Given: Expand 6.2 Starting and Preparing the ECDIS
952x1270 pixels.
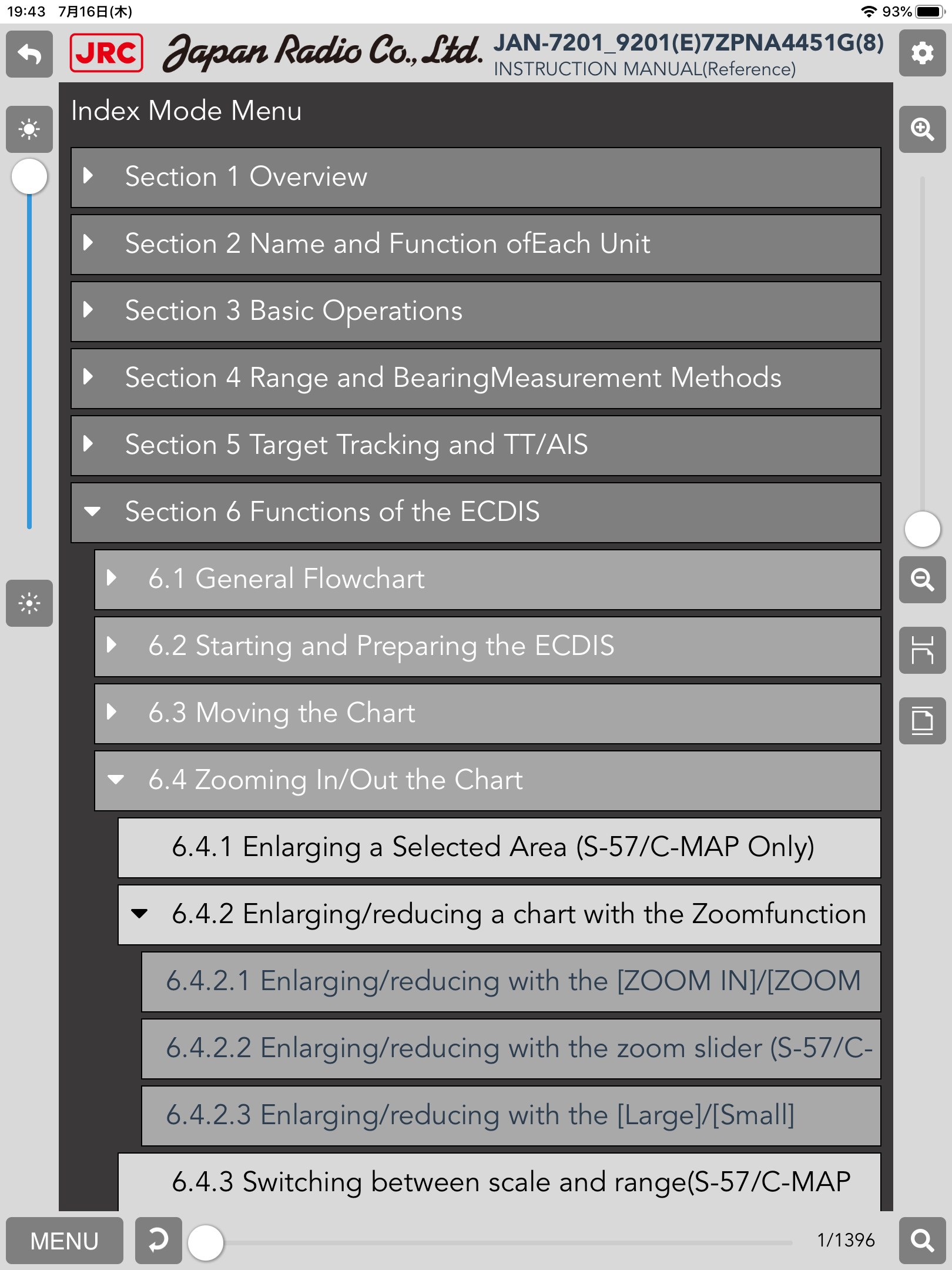Looking at the screenshot, I should tap(488, 646).
